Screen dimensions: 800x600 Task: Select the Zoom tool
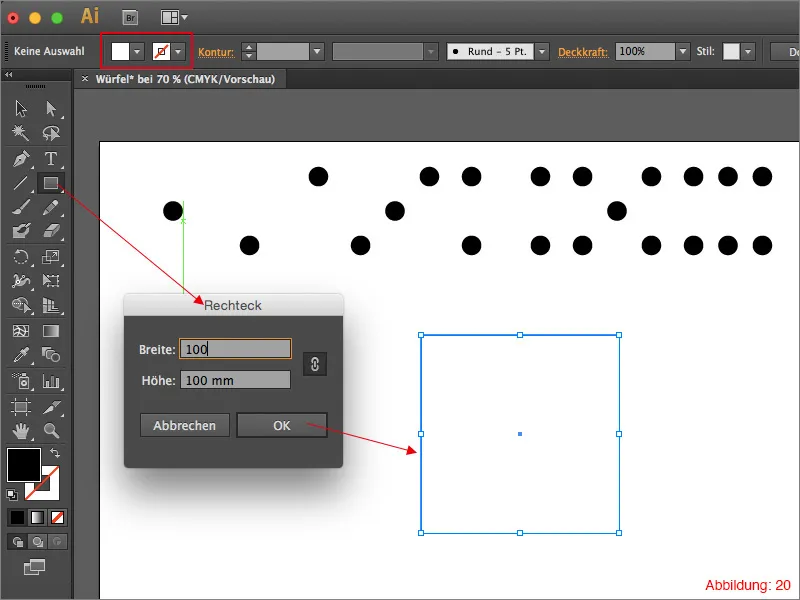51,431
